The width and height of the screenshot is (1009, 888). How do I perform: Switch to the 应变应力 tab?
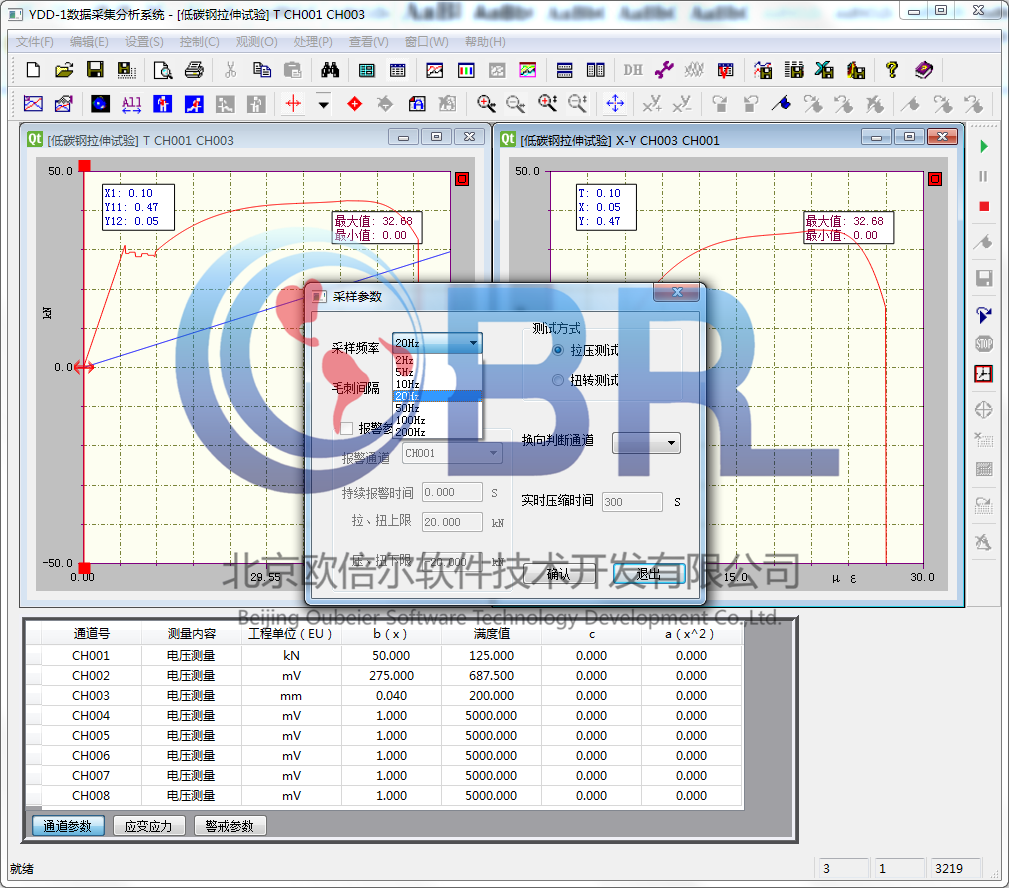tap(148, 826)
